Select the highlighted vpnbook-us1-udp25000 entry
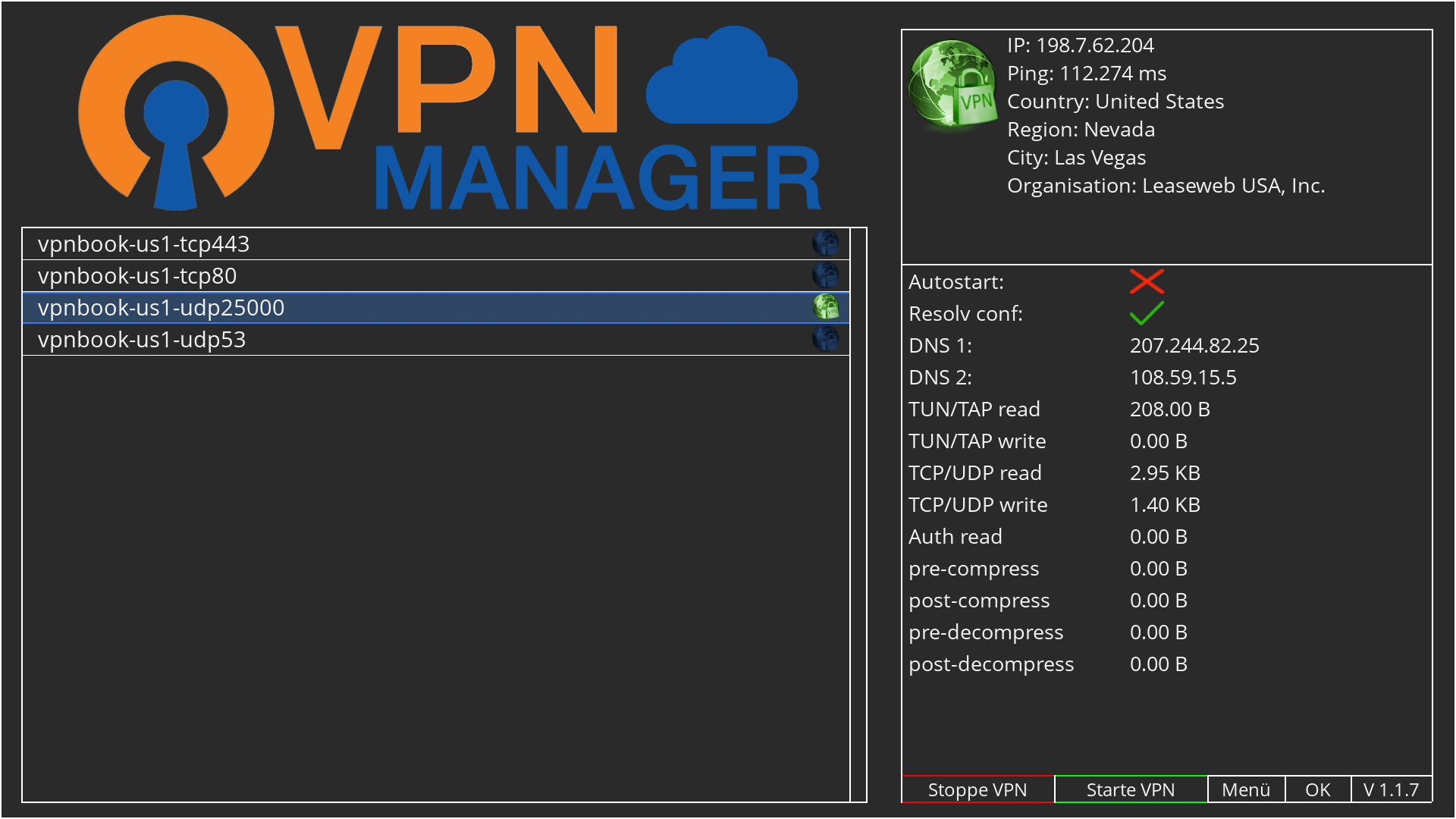The height and width of the screenshot is (819, 1456). (162, 308)
